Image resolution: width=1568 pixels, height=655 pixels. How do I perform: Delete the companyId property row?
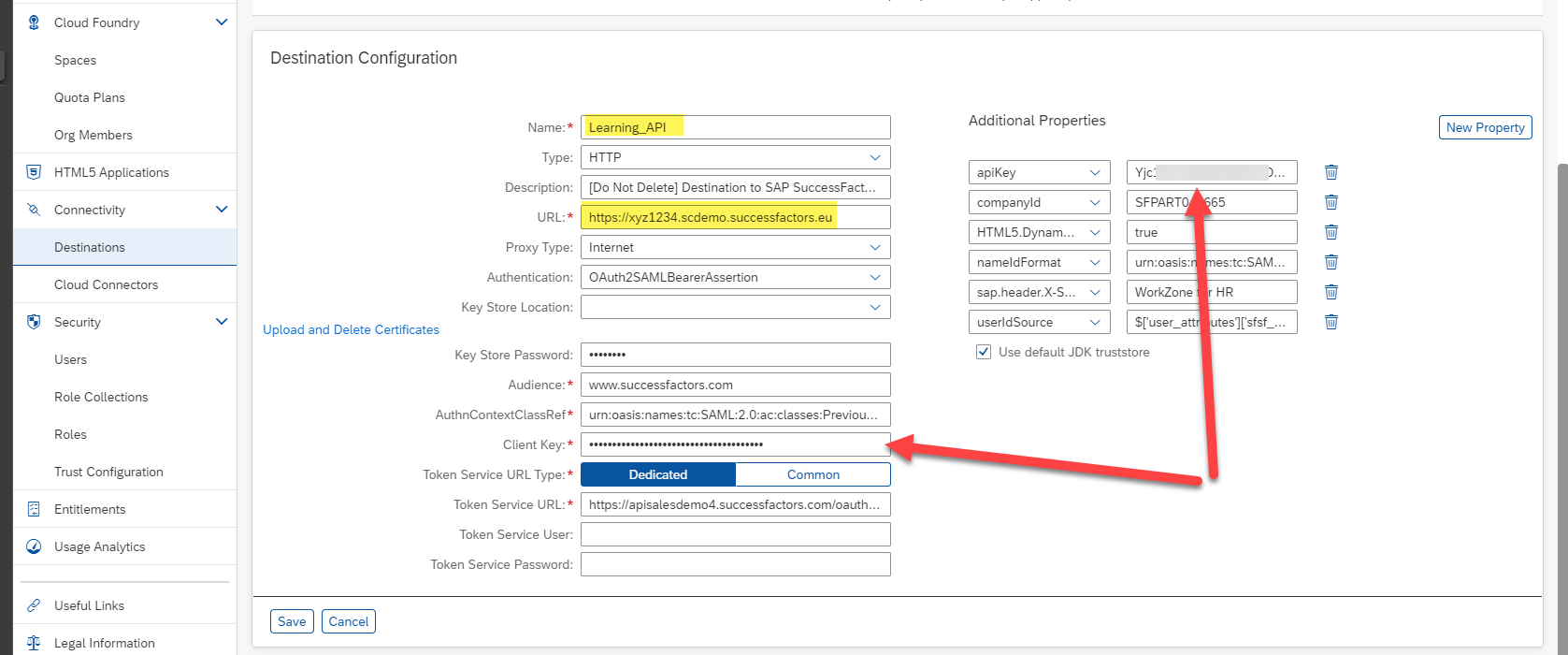1331,202
